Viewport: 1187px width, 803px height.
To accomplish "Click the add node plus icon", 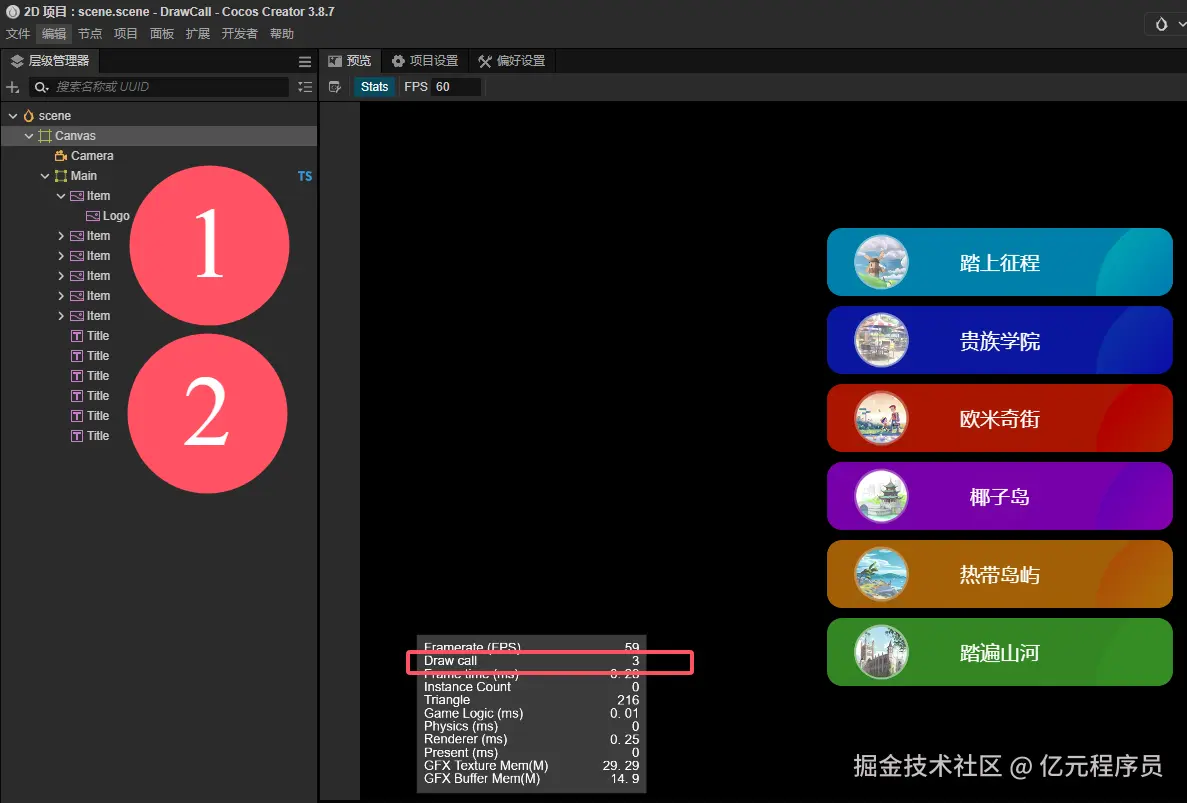I will (13, 87).
